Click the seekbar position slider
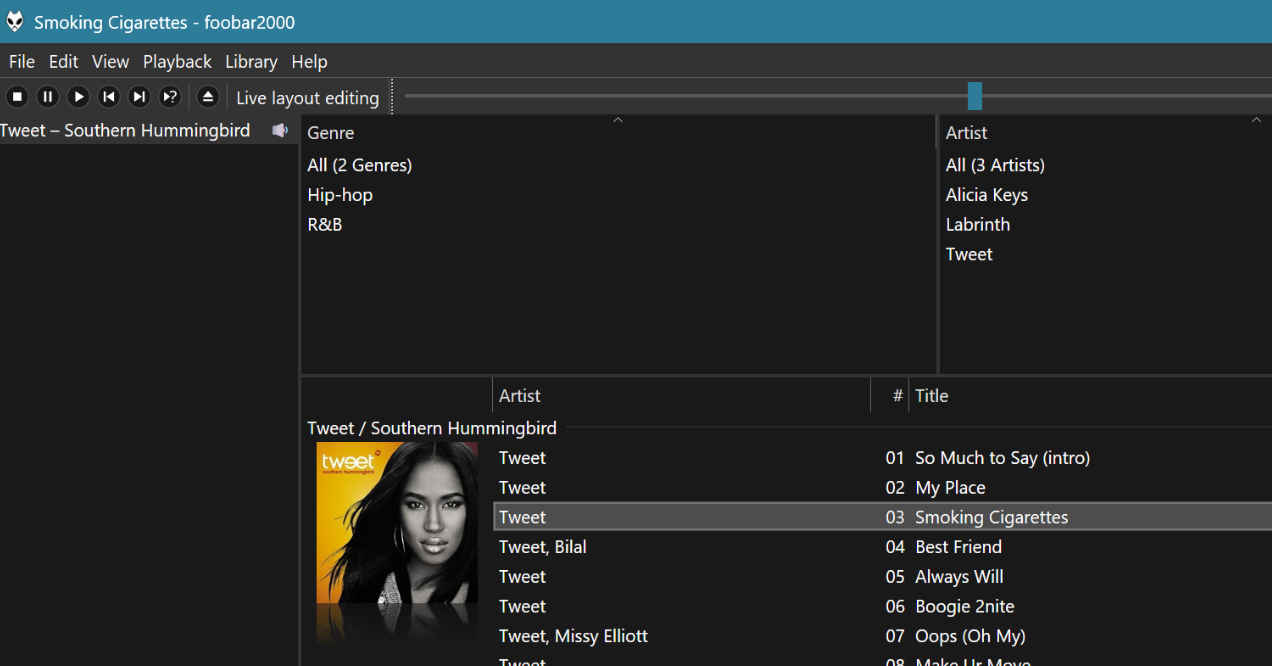The image size is (1272, 666). 974,96
